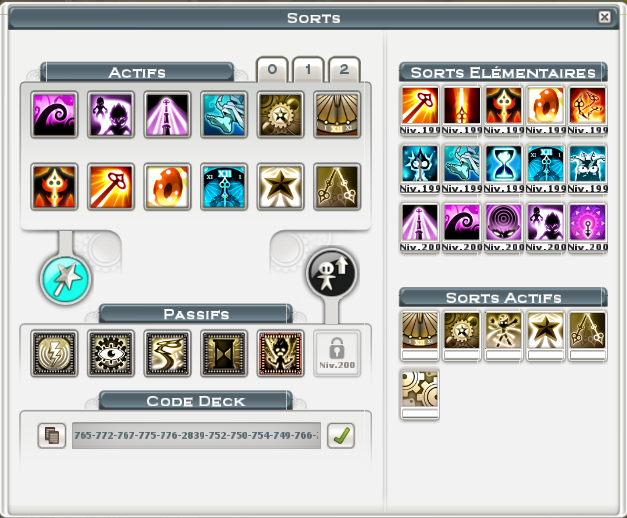Copy the deck code with the copy button

tap(52, 435)
